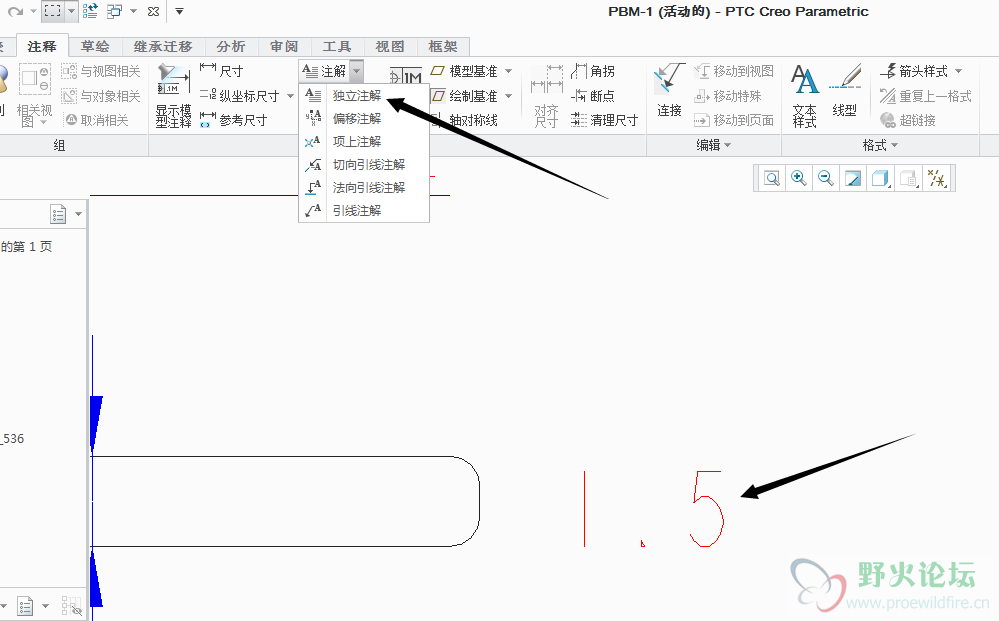Open the 分析 ribbon tab
The width and height of the screenshot is (999, 621).
coord(231,46)
